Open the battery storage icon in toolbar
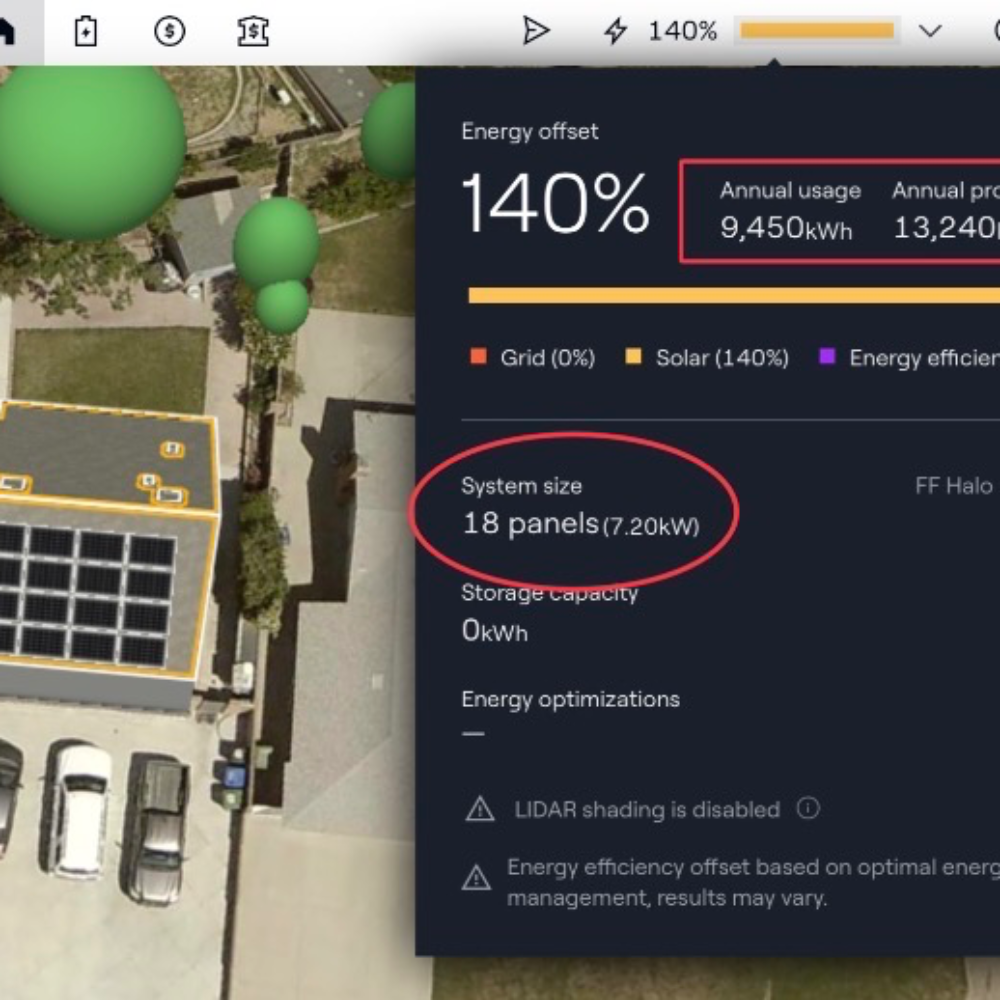The width and height of the screenshot is (1000, 1000). point(85,31)
